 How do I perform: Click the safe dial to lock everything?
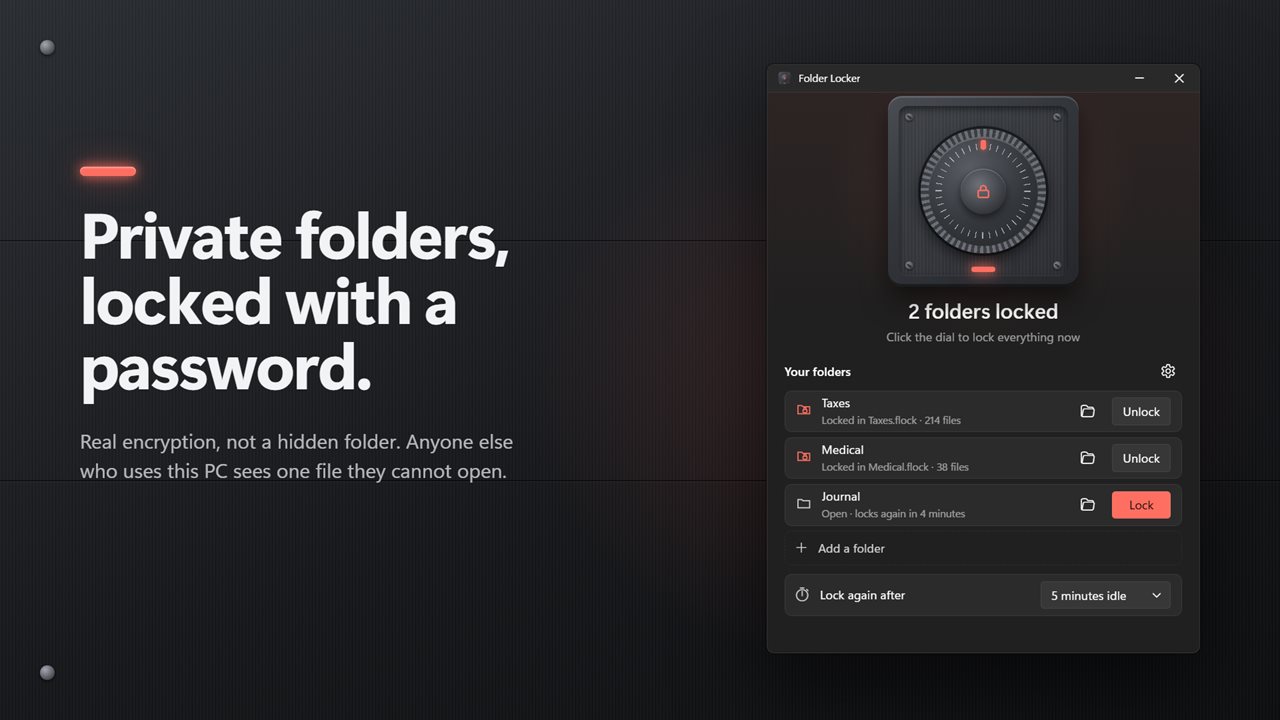point(983,190)
